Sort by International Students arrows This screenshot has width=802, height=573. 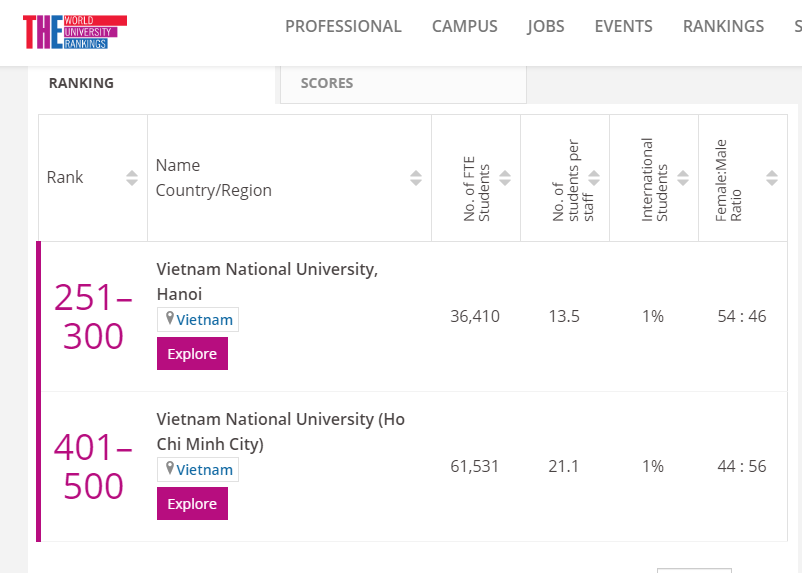pyautogui.click(x=683, y=178)
